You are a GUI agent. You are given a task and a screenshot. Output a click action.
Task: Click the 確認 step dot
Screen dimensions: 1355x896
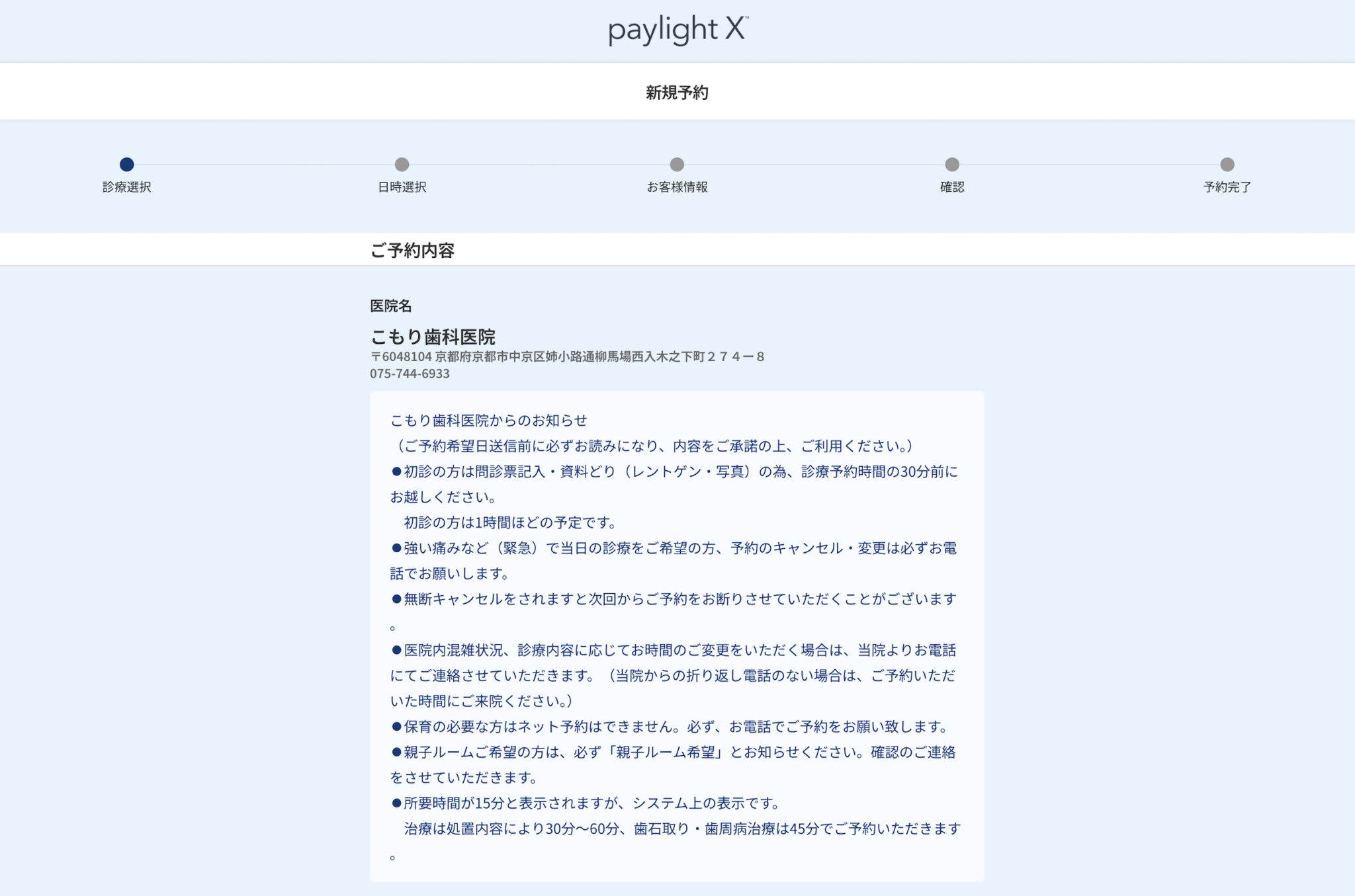tap(952, 164)
